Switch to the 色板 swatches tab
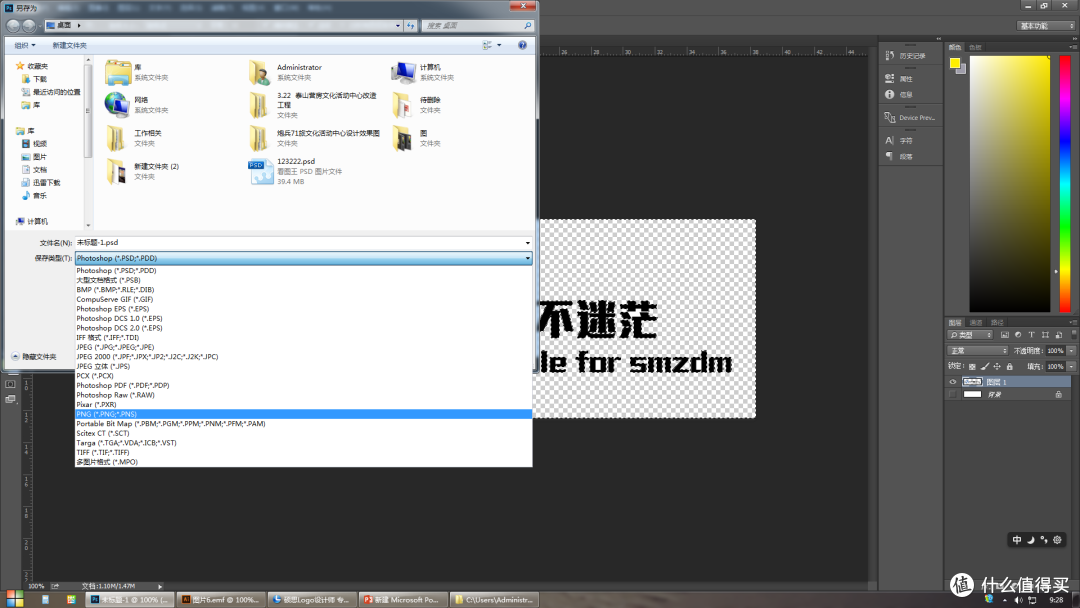Image resolution: width=1080 pixels, height=608 pixels. click(x=975, y=48)
